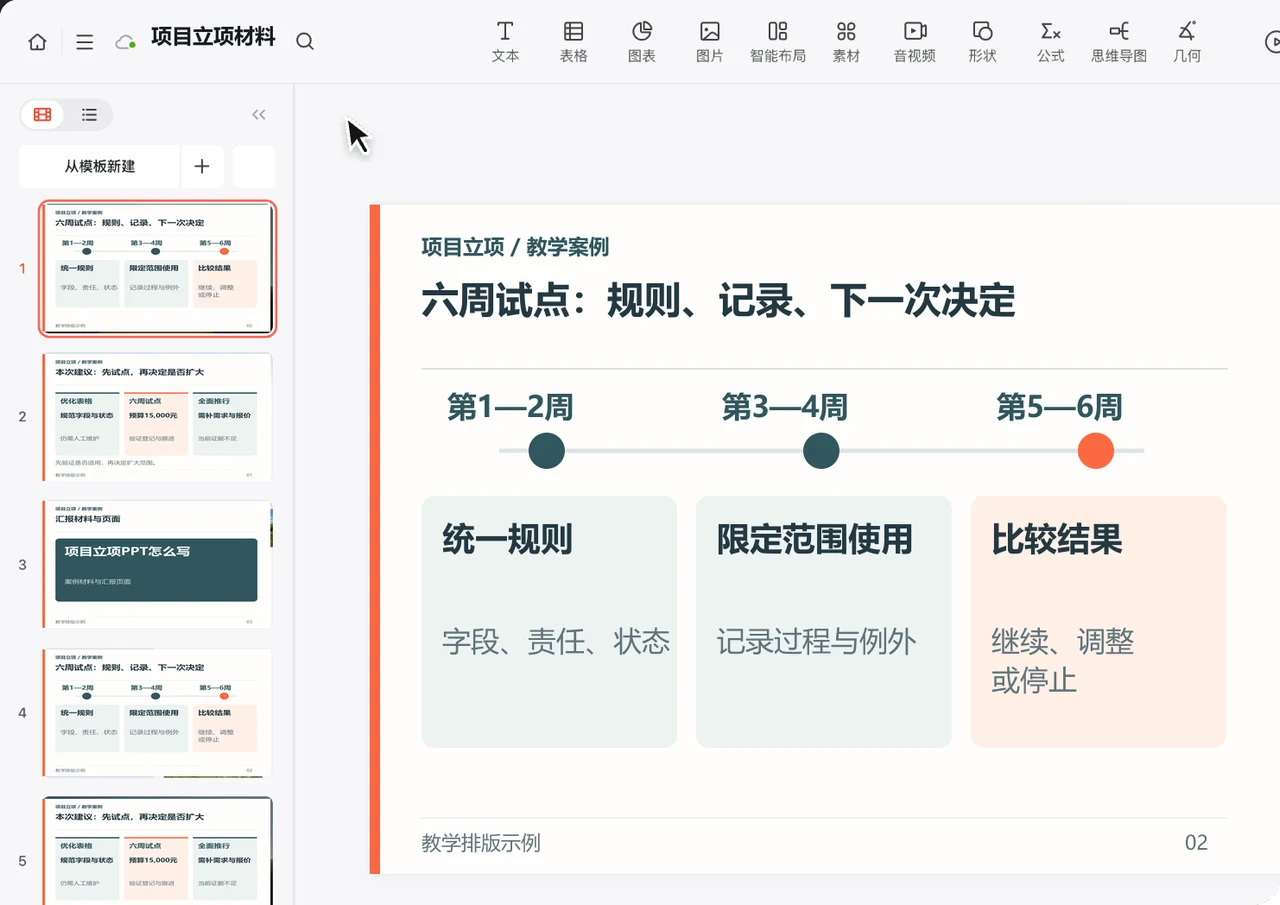Open the 几何 geometry tool

click(x=1187, y=42)
